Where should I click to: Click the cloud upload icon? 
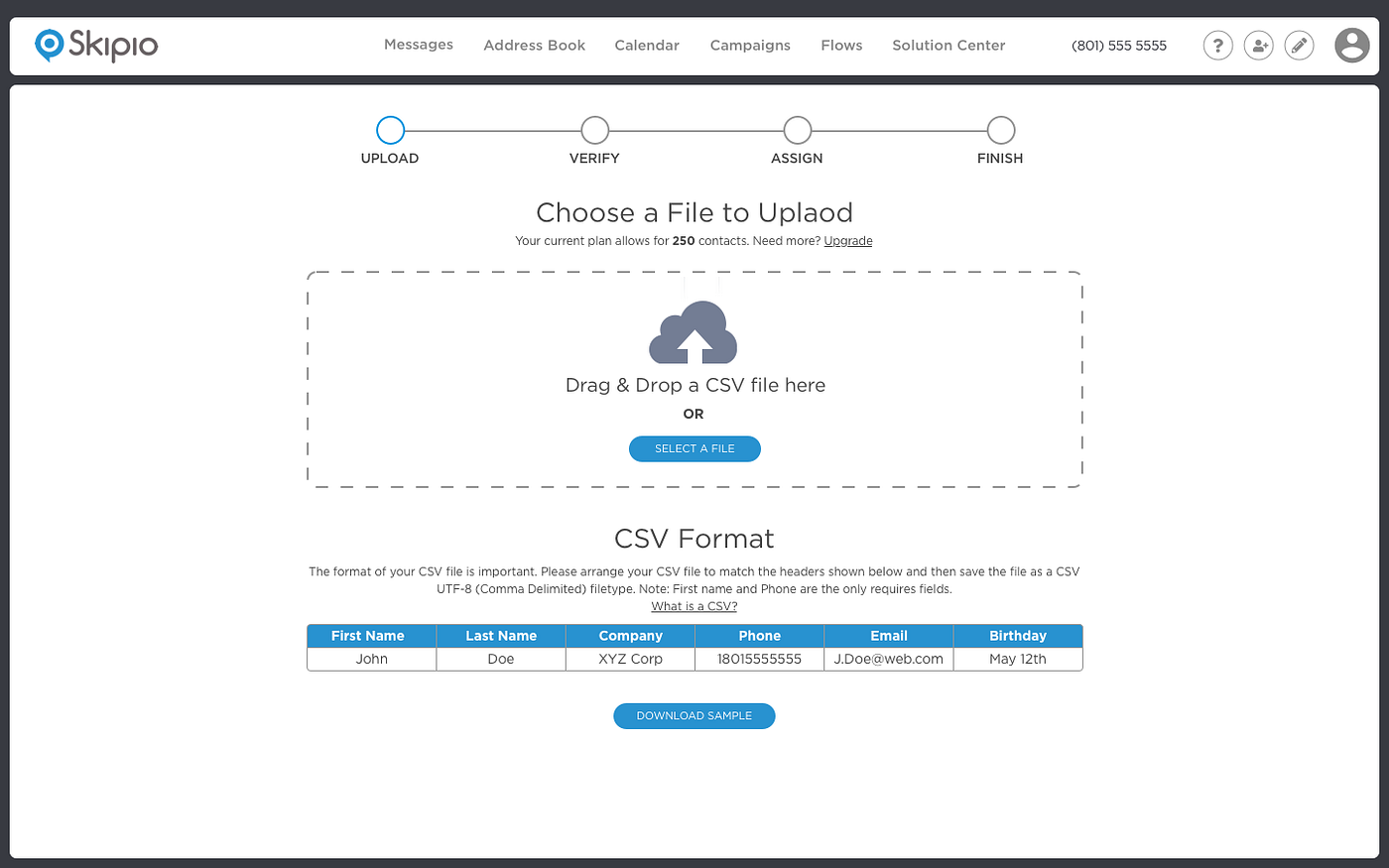point(694,332)
